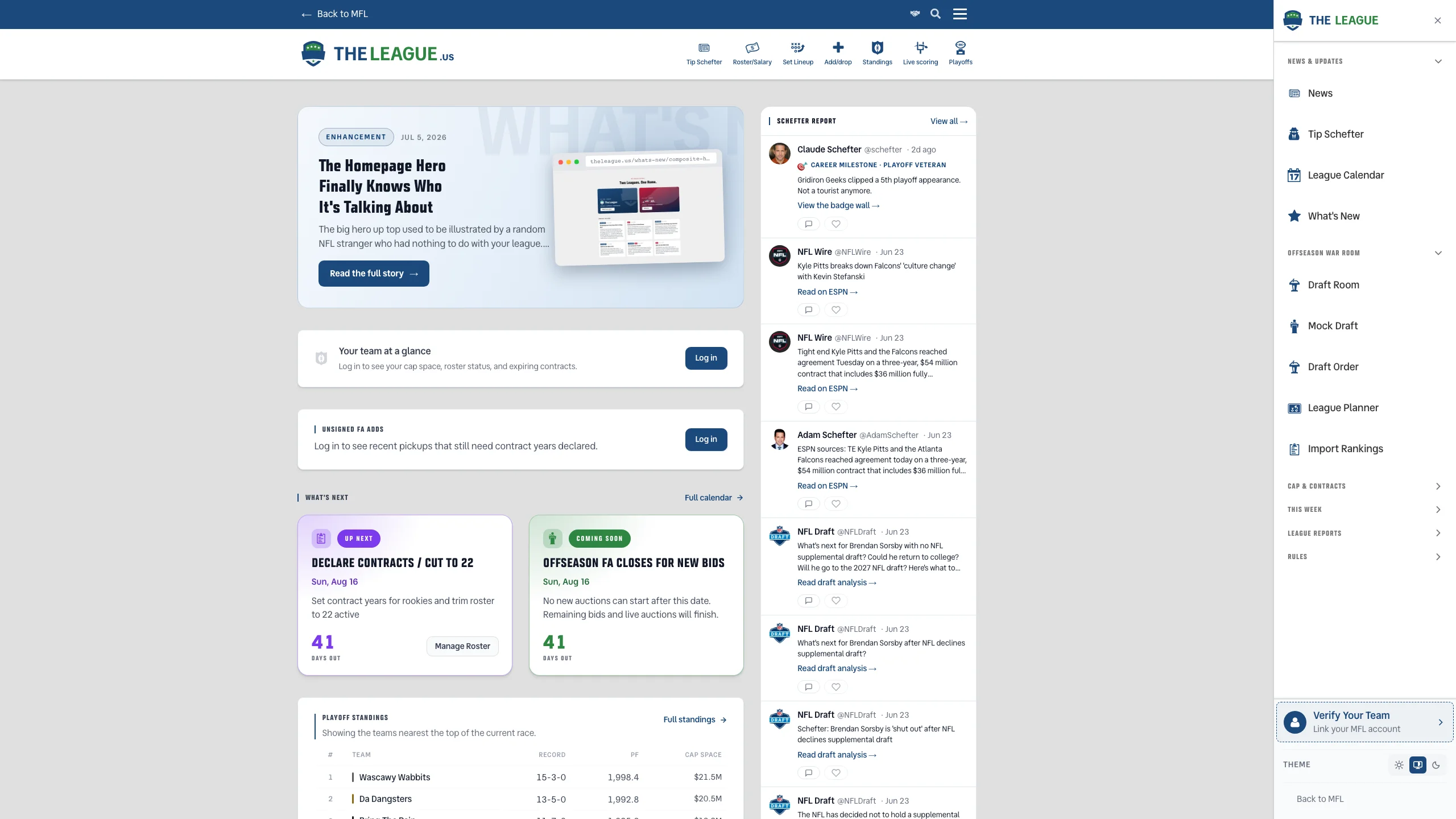
Task: Click the homepage hero browser mockup image
Action: pos(638,207)
